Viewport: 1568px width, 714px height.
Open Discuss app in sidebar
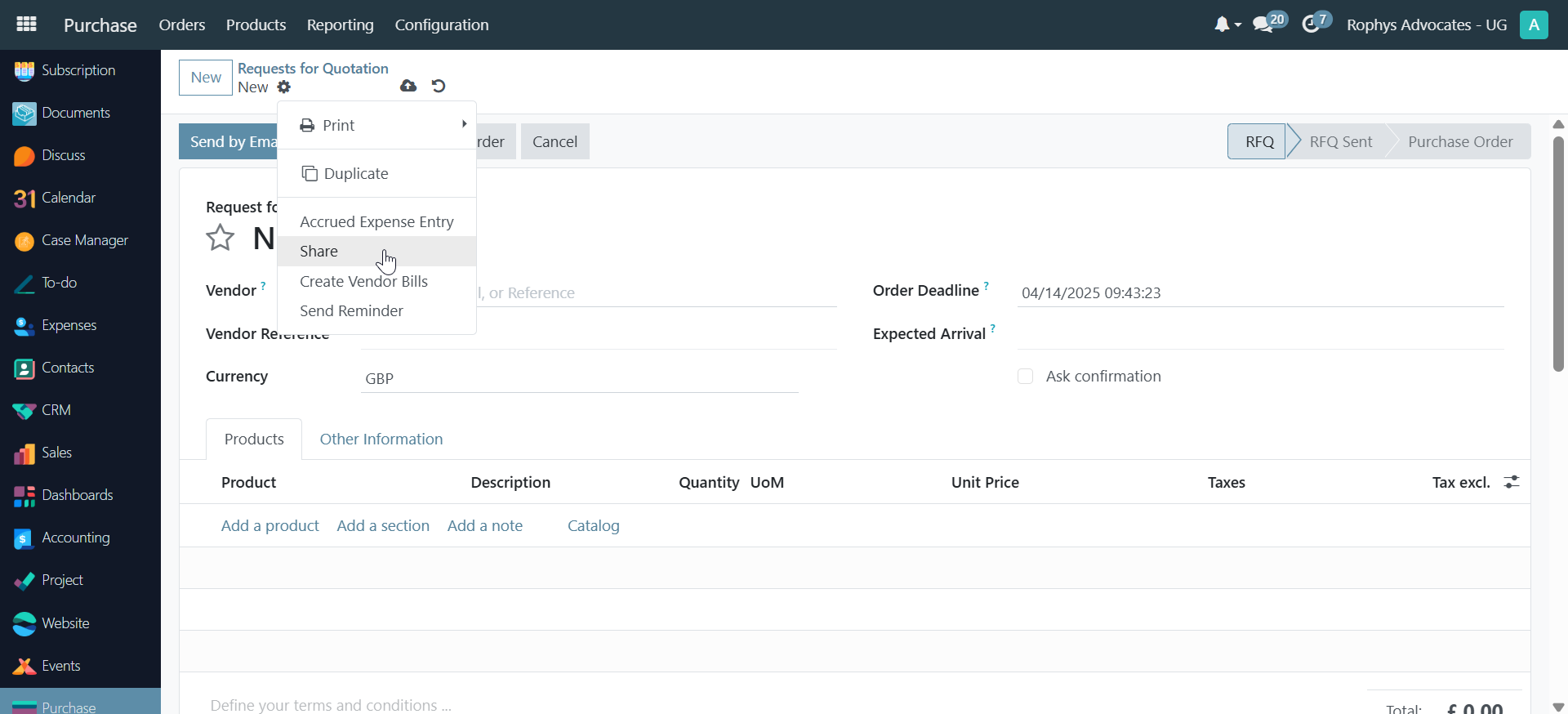pyautogui.click(x=80, y=155)
